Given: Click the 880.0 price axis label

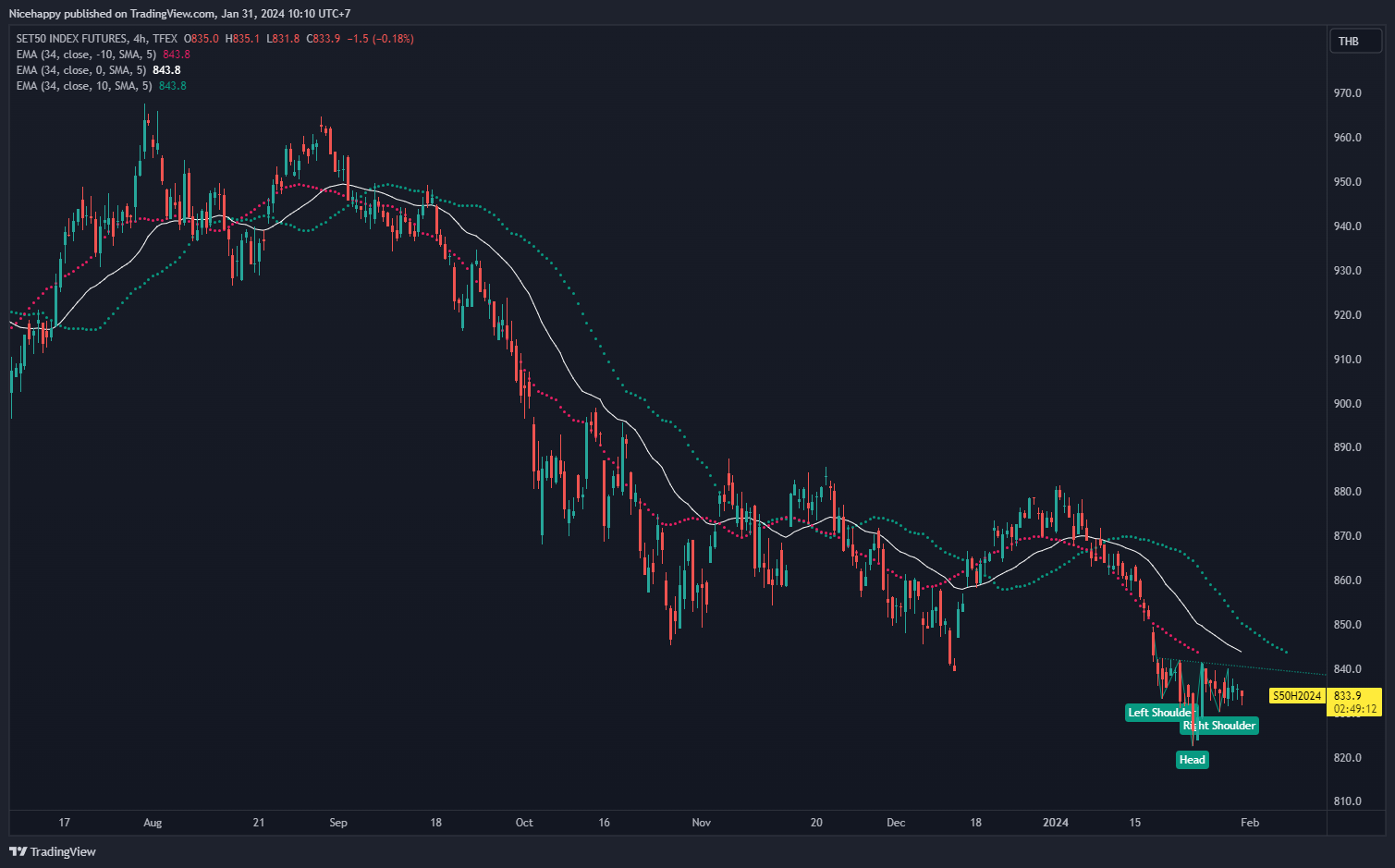Looking at the screenshot, I should [1347, 492].
